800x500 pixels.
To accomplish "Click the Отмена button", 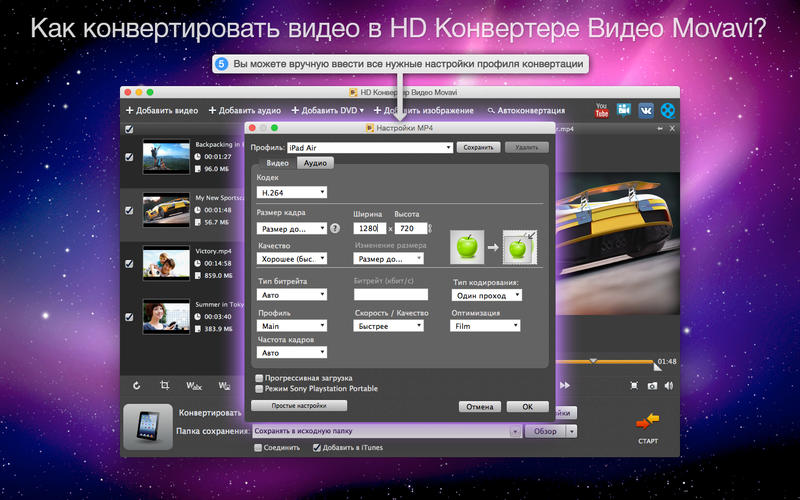I will tap(480, 407).
